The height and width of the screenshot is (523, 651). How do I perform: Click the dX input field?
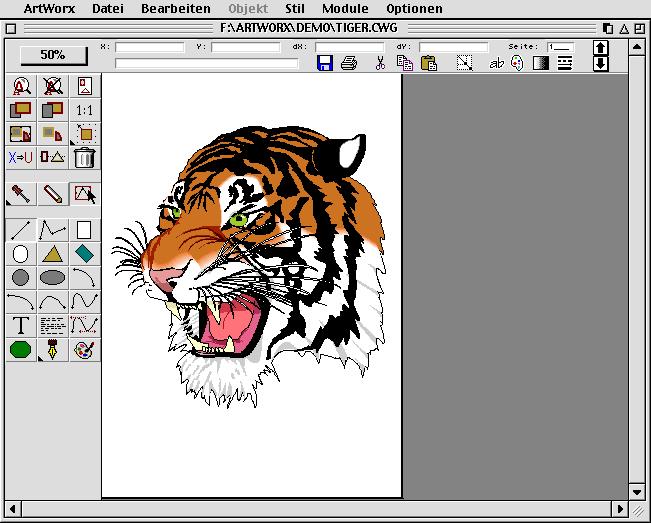pyautogui.click(x=350, y=47)
